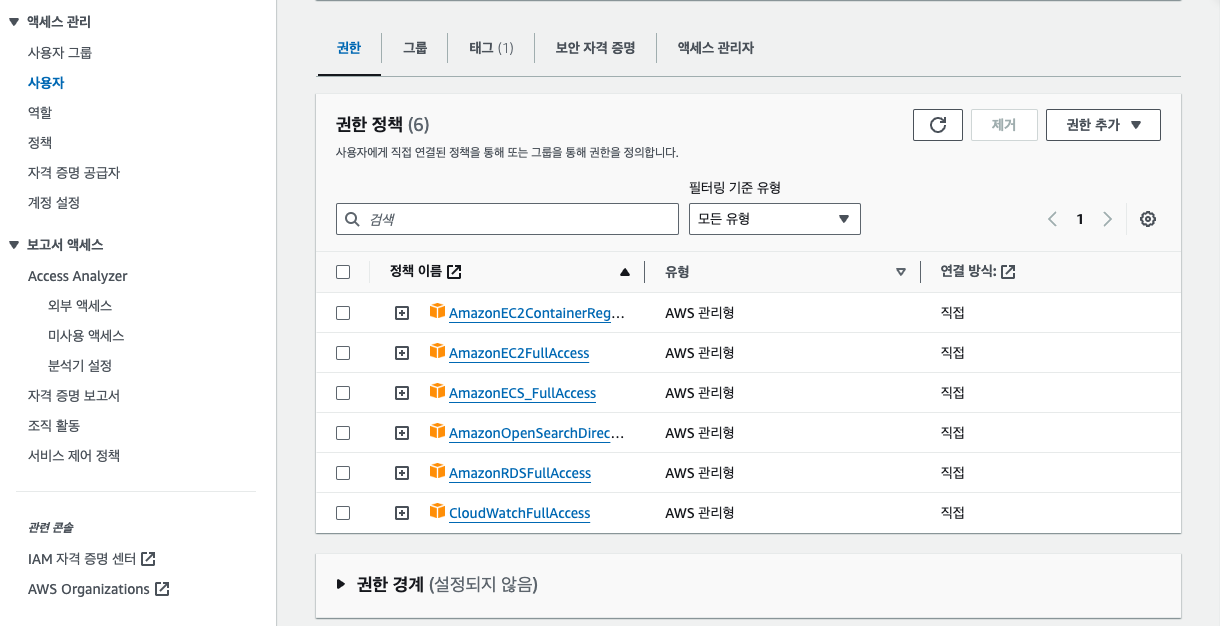Check the CloudWatchFullAccess policy row

343,513
